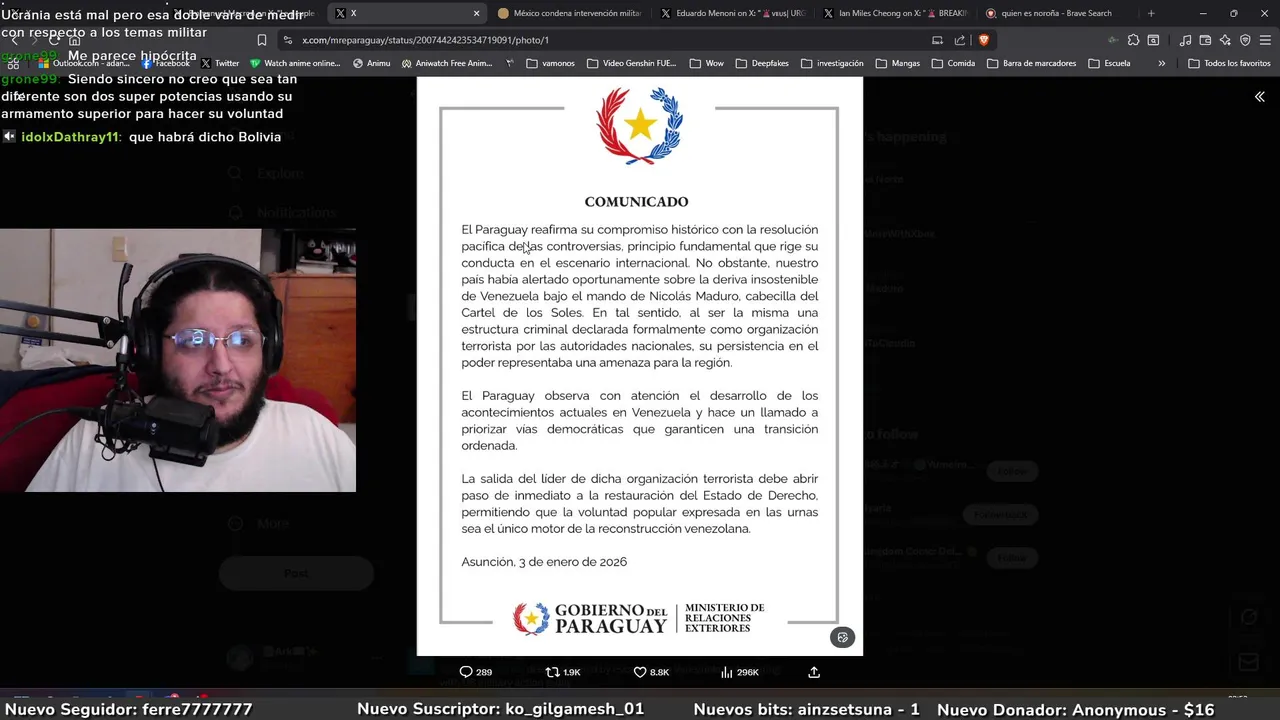The image size is (1280, 720).
Task: Open the Mangas bookmarks folder
Action: [x=897, y=63]
